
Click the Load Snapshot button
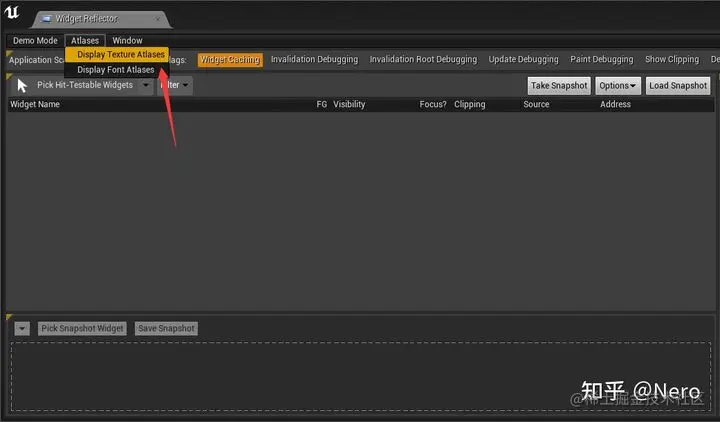click(678, 85)
